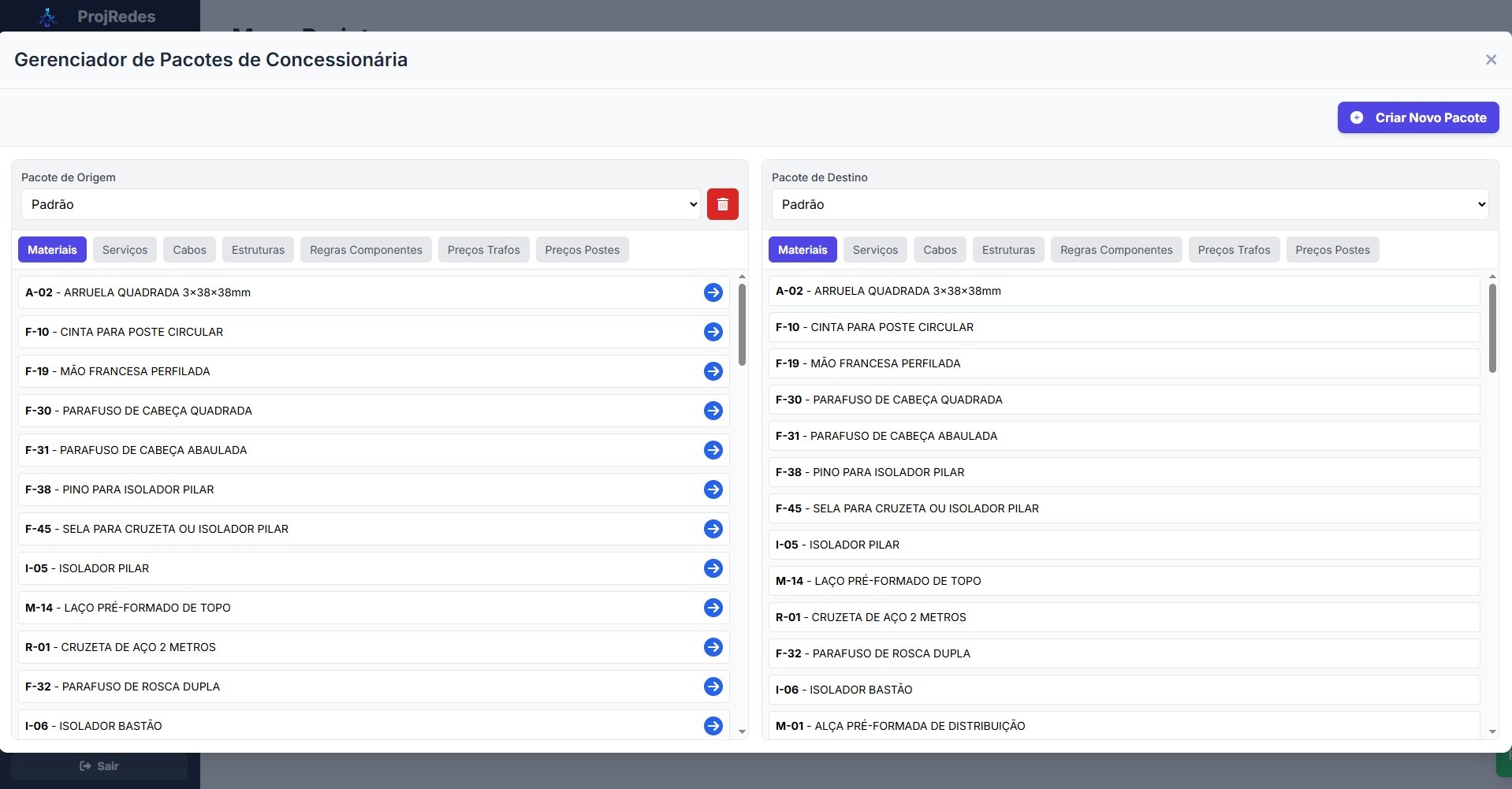This screenshot has width=1512, height=789.
Task: Close the package manager dialog
Action: point(1491,59)
